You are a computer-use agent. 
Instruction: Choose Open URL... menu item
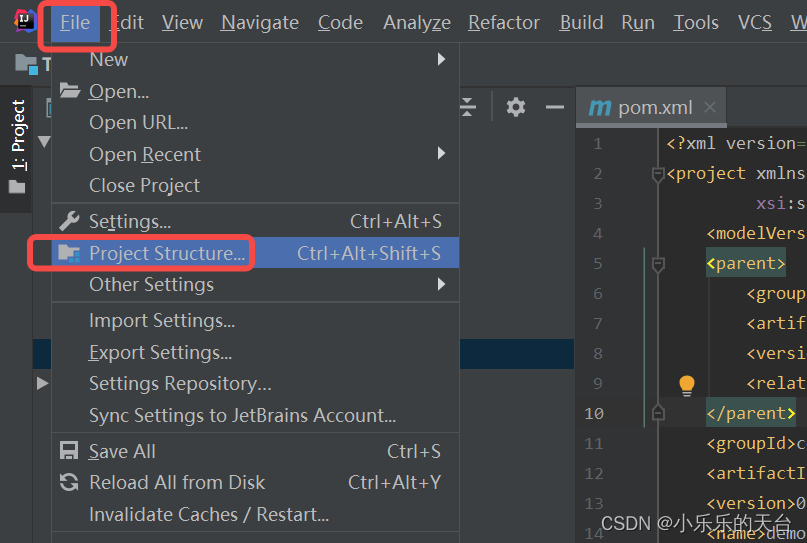(255, 122)
